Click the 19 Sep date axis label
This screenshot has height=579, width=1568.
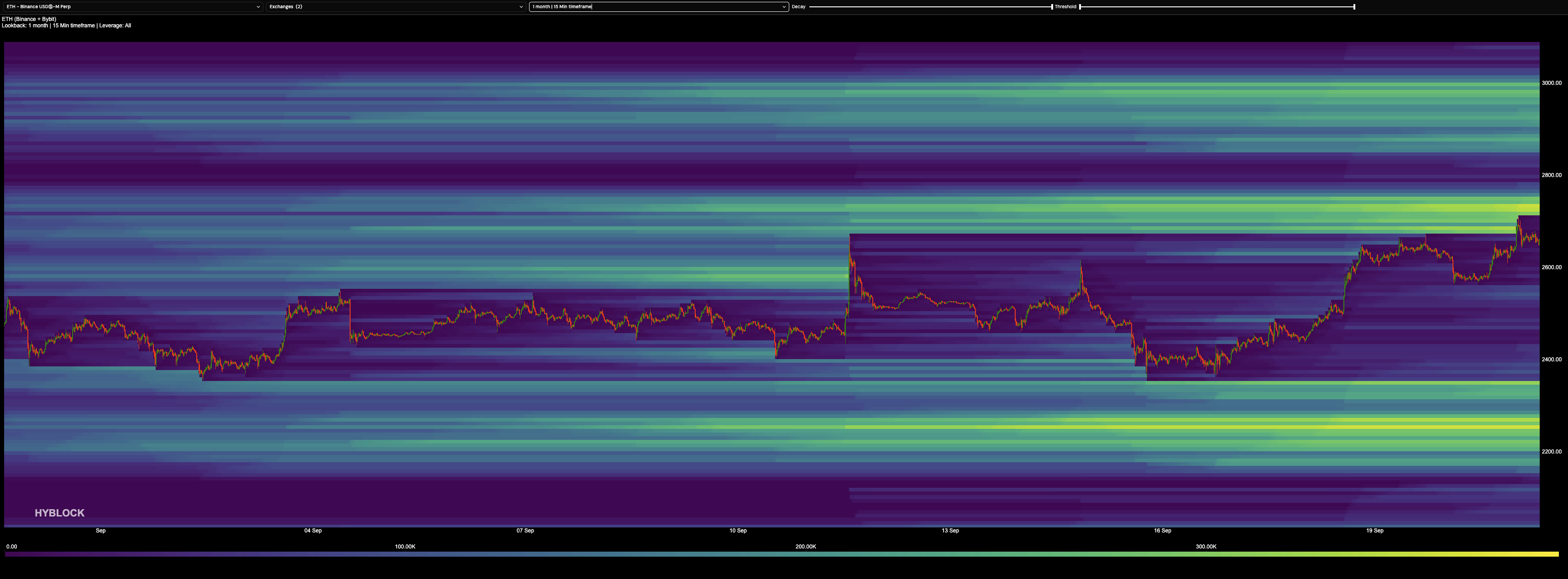1374,531
